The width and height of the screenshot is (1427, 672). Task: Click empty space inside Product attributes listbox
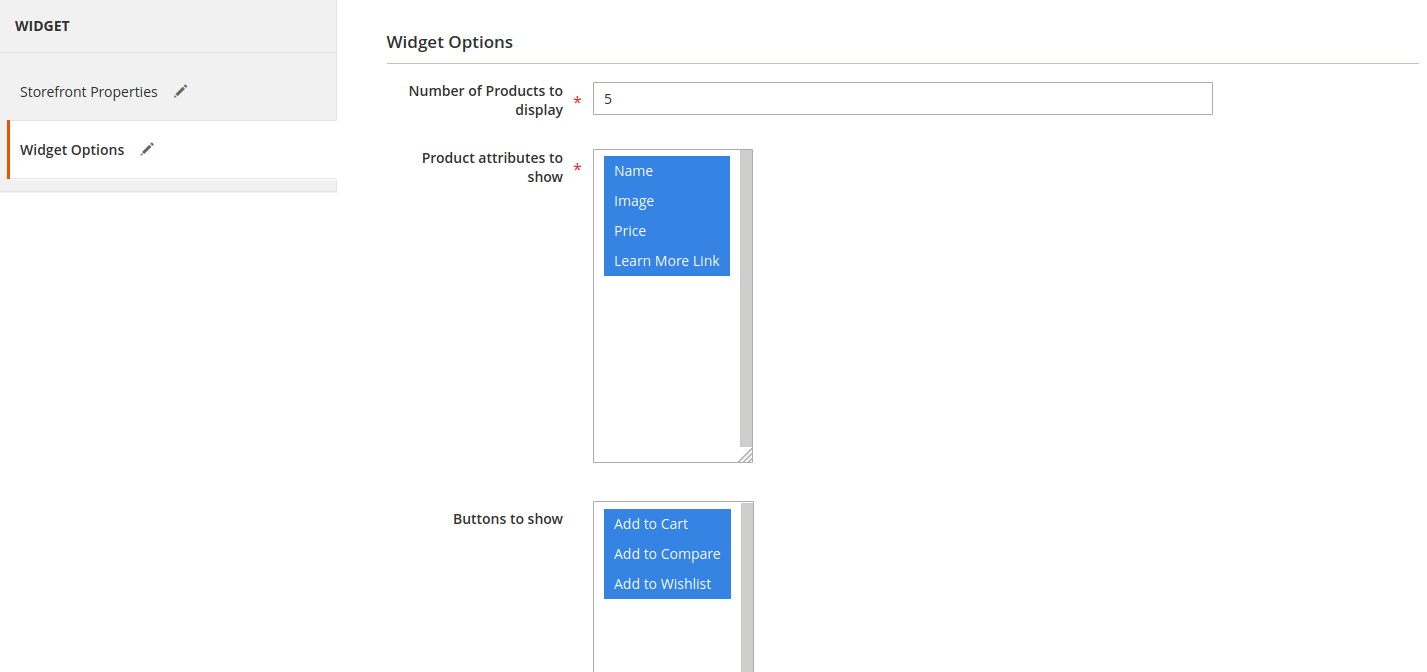click(666, 370)
